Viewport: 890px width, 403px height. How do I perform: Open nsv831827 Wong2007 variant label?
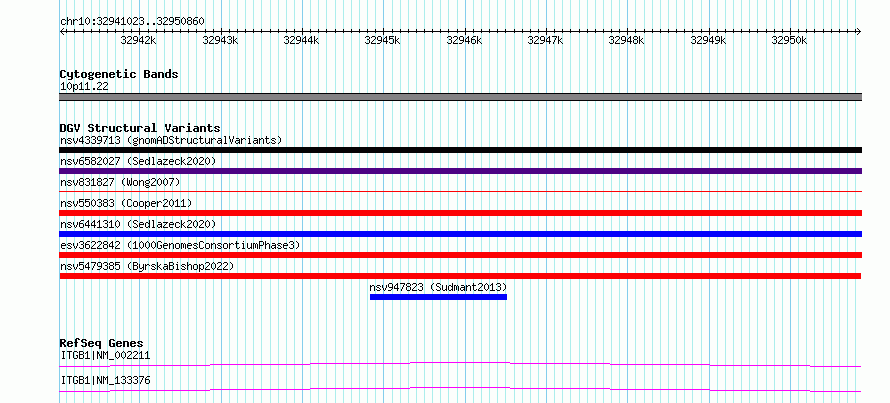coord(120,182)
